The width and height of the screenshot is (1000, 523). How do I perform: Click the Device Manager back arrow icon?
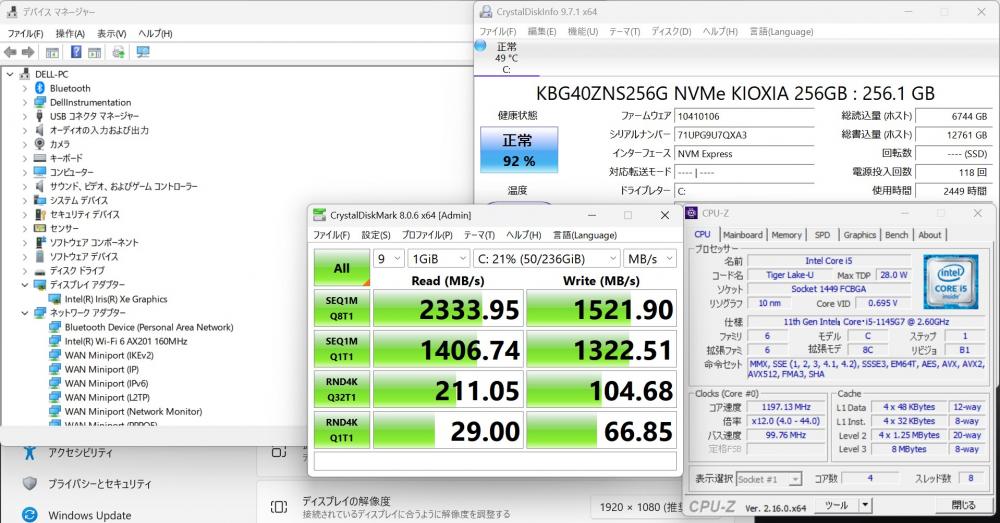(x=10, y=52)
